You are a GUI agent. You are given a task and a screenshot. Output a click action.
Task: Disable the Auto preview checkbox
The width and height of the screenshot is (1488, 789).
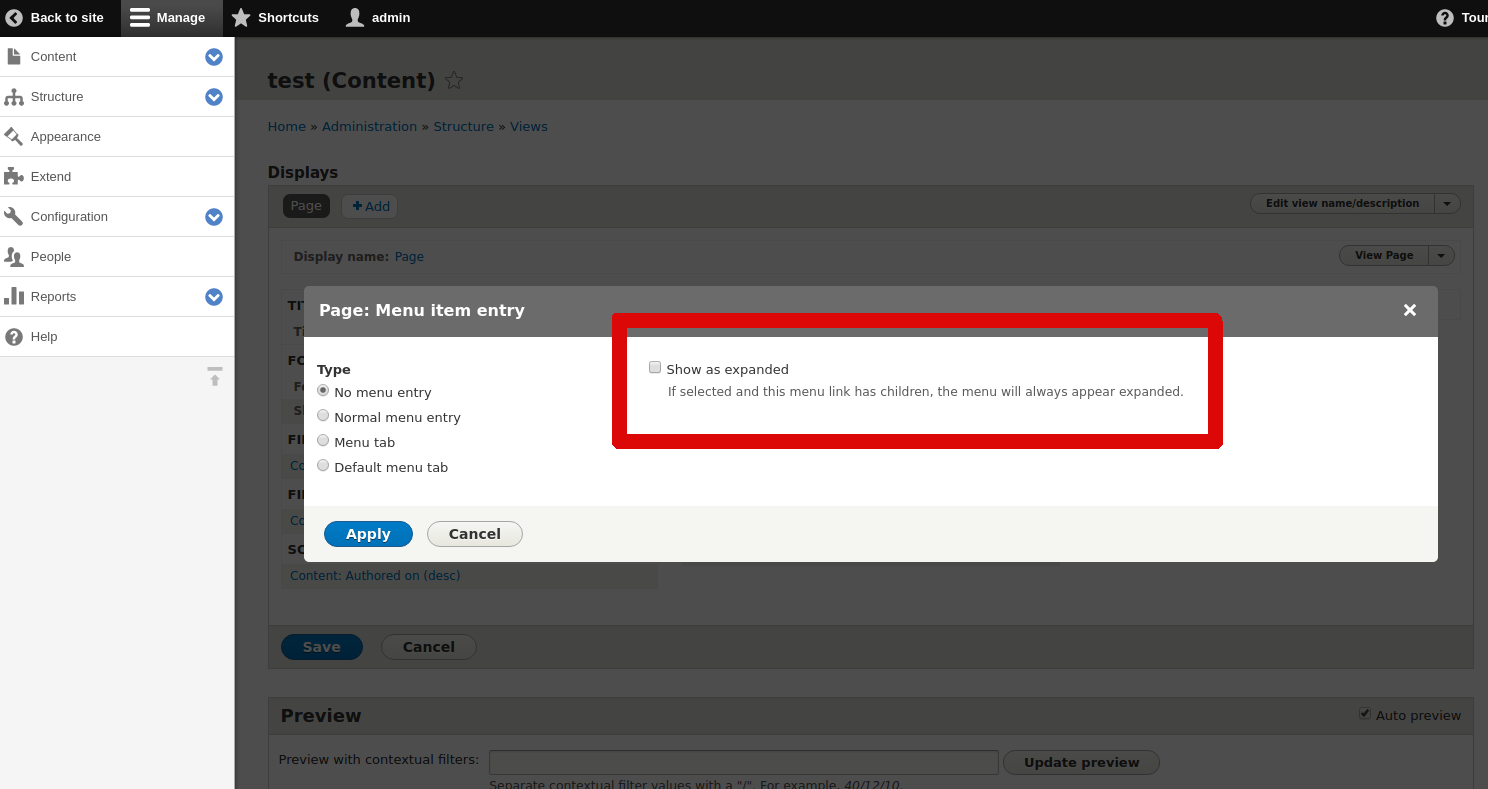click(1365, 713)
